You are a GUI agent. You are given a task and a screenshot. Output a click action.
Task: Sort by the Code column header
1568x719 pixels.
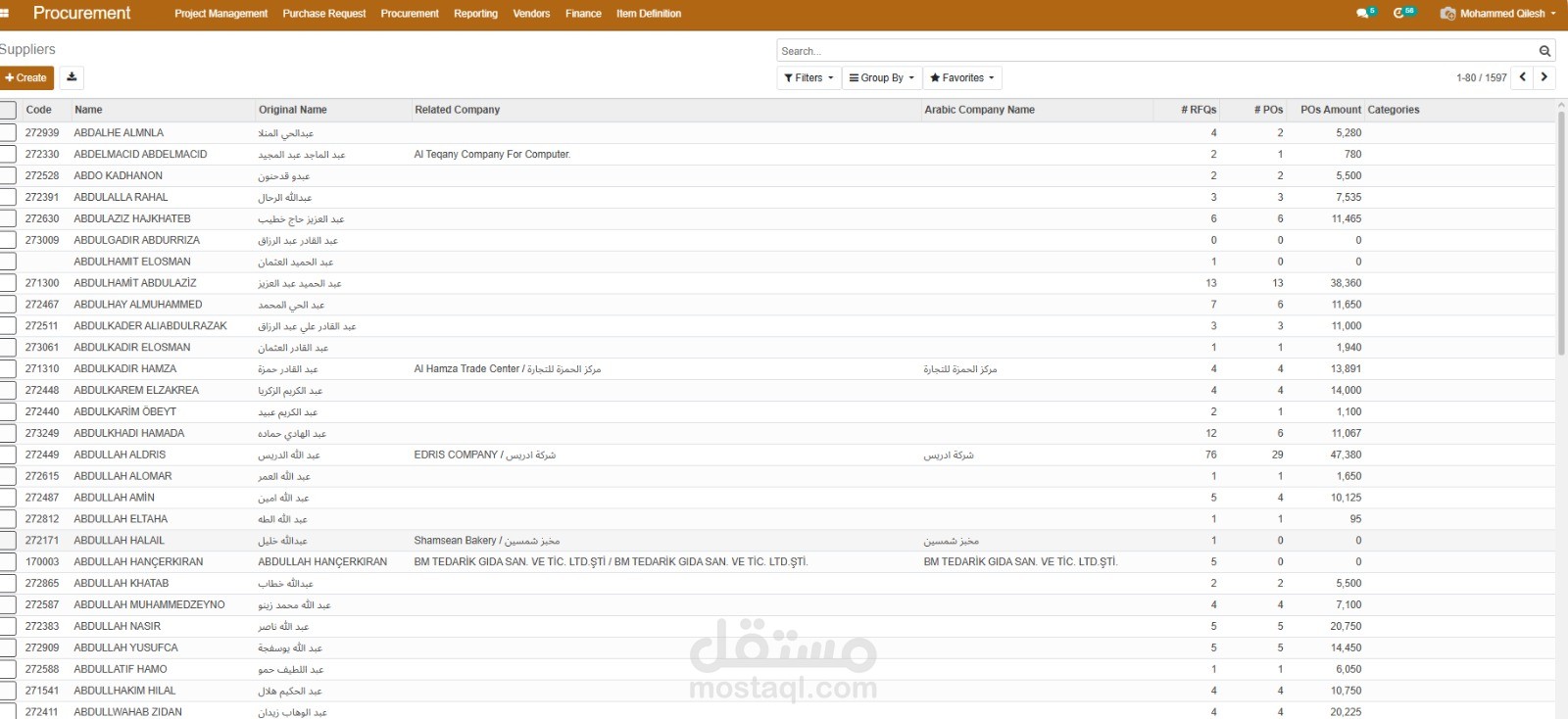[x=38, y=110]
